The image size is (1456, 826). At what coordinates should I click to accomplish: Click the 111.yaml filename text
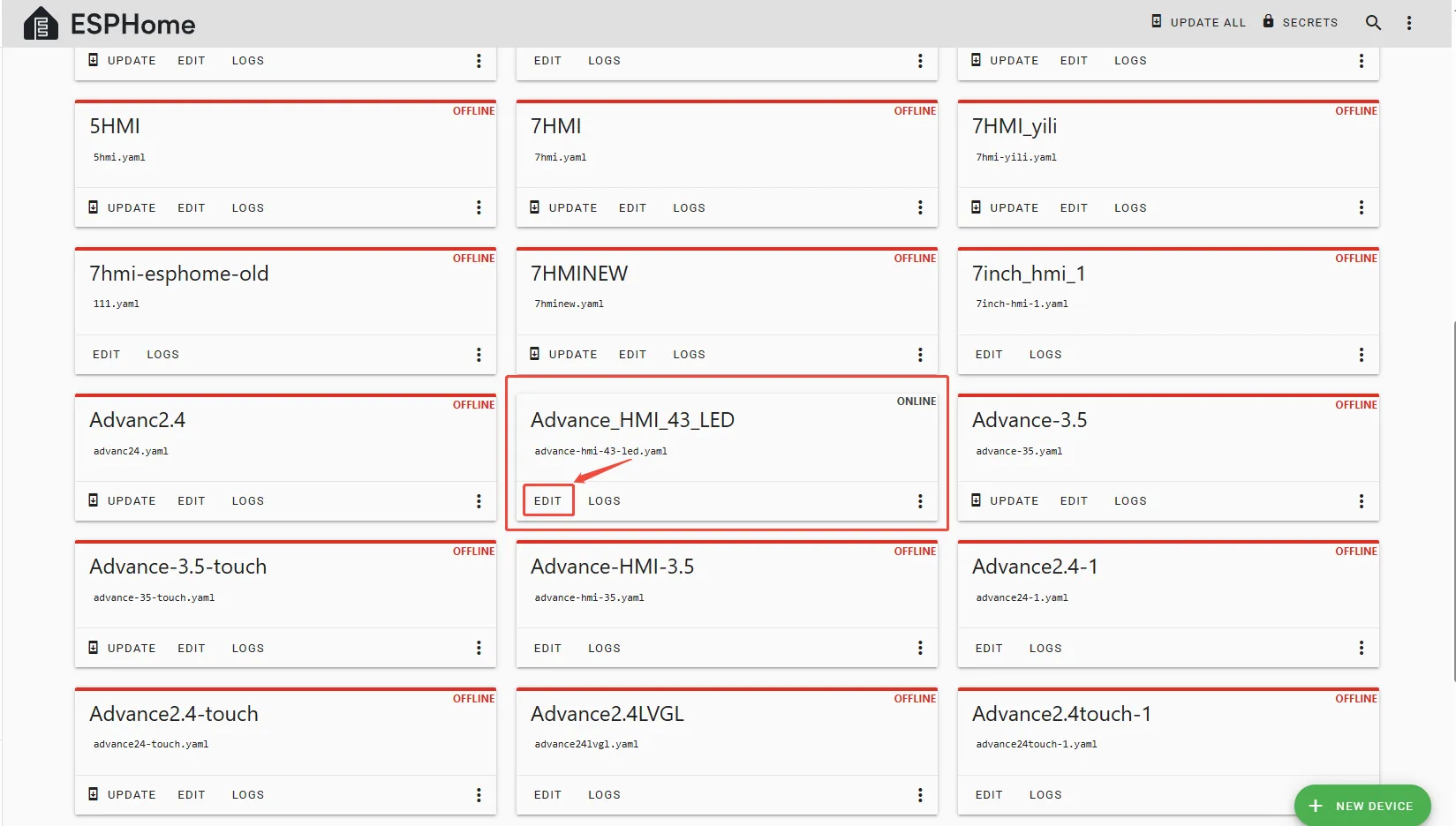click(x=117, y=304)
